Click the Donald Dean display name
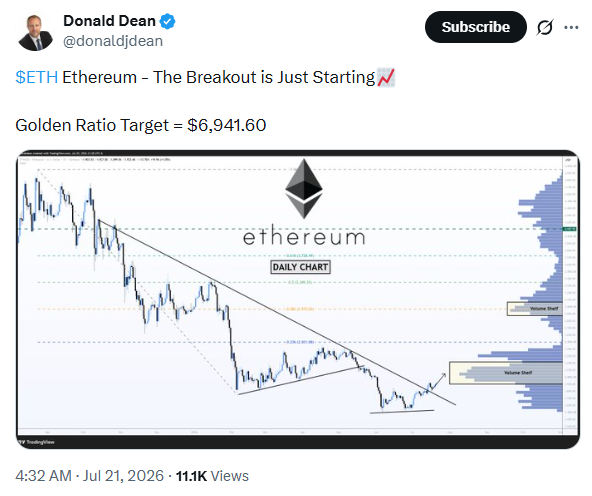This screenshot has width=592, height=496. tap(109, 21)
